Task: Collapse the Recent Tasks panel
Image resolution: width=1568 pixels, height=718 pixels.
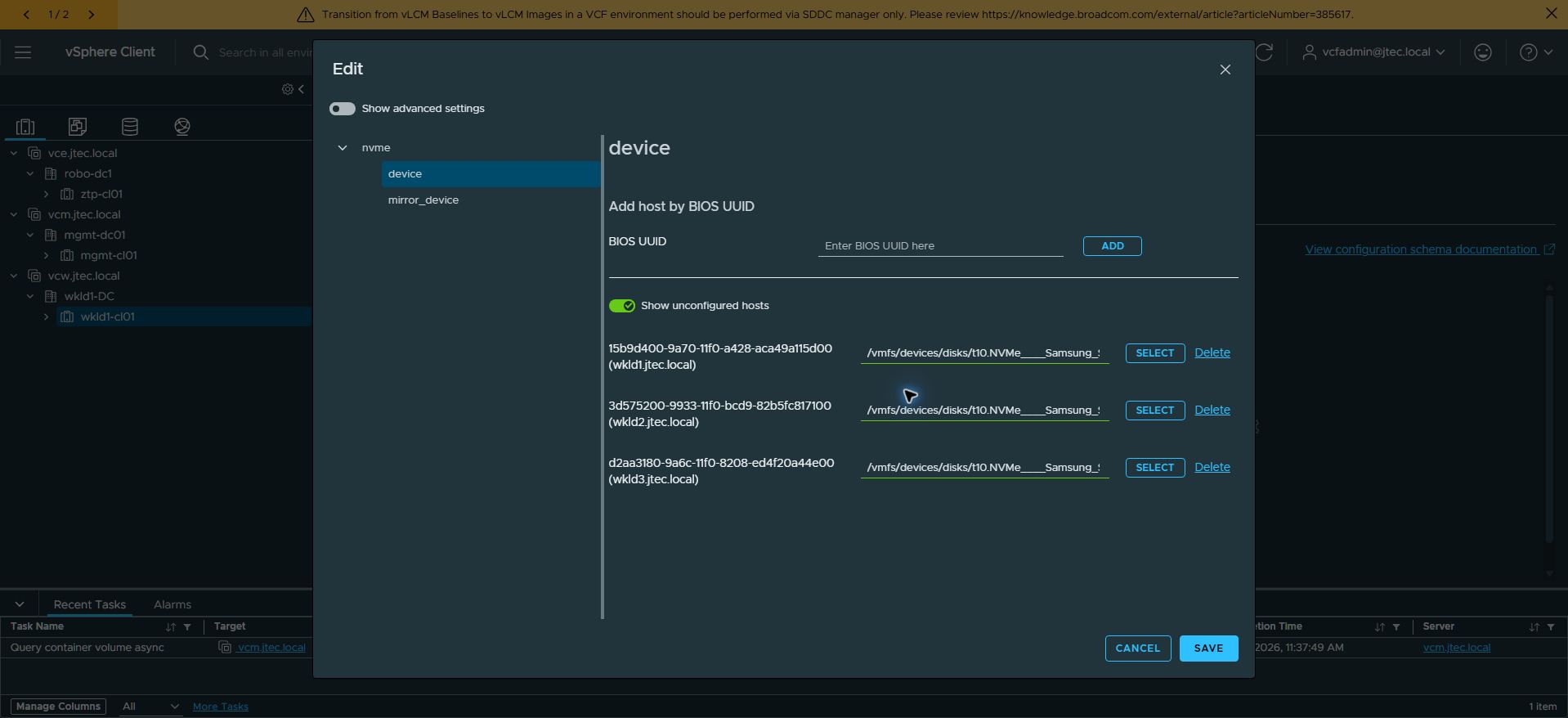Action: (20, 604)
